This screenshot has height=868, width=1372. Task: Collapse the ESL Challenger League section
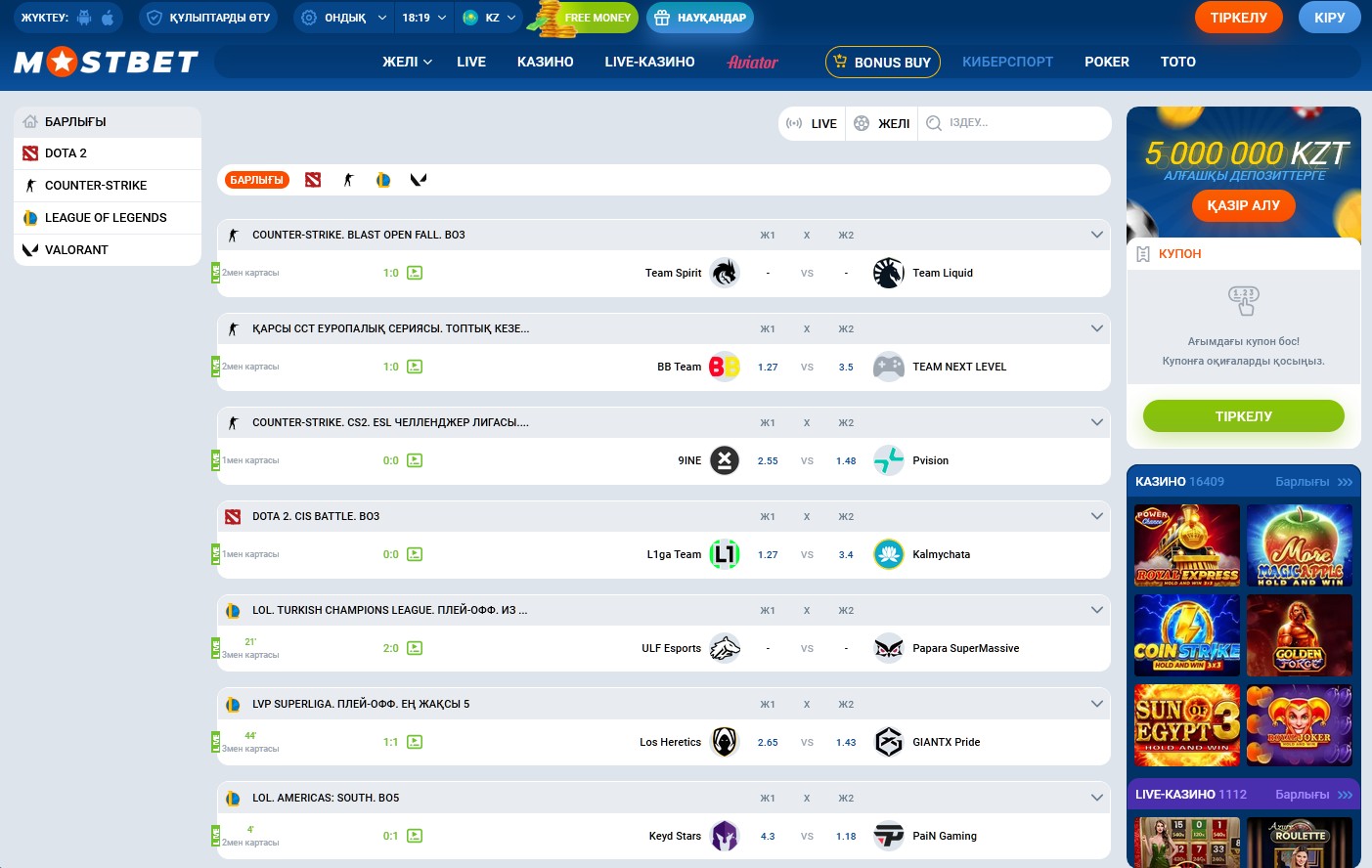[x=1096, y=422]
